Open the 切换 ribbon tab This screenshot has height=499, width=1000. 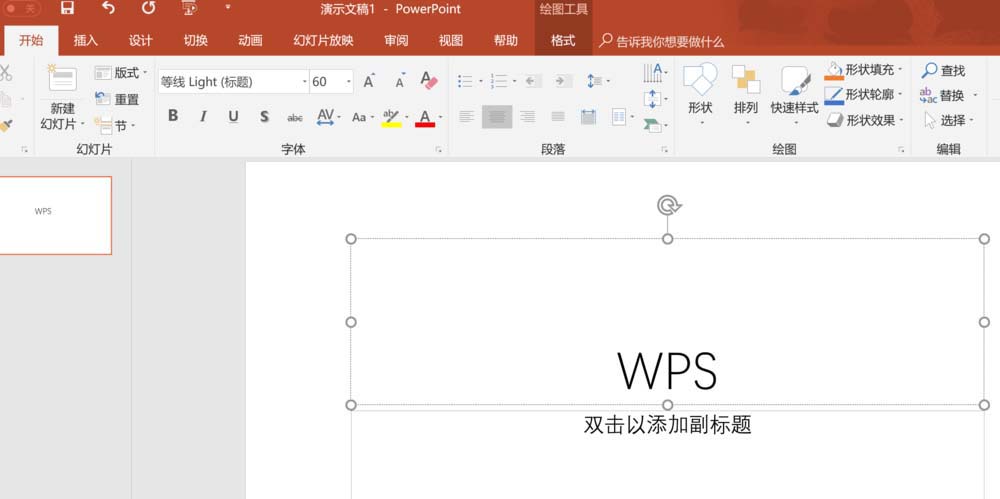pyautogui.click(x=196, y=41)
